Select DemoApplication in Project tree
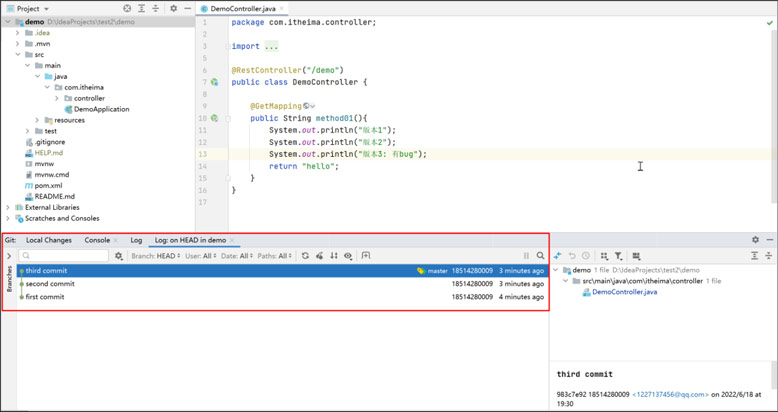The image size is (778, 412). tap(102, 109)
